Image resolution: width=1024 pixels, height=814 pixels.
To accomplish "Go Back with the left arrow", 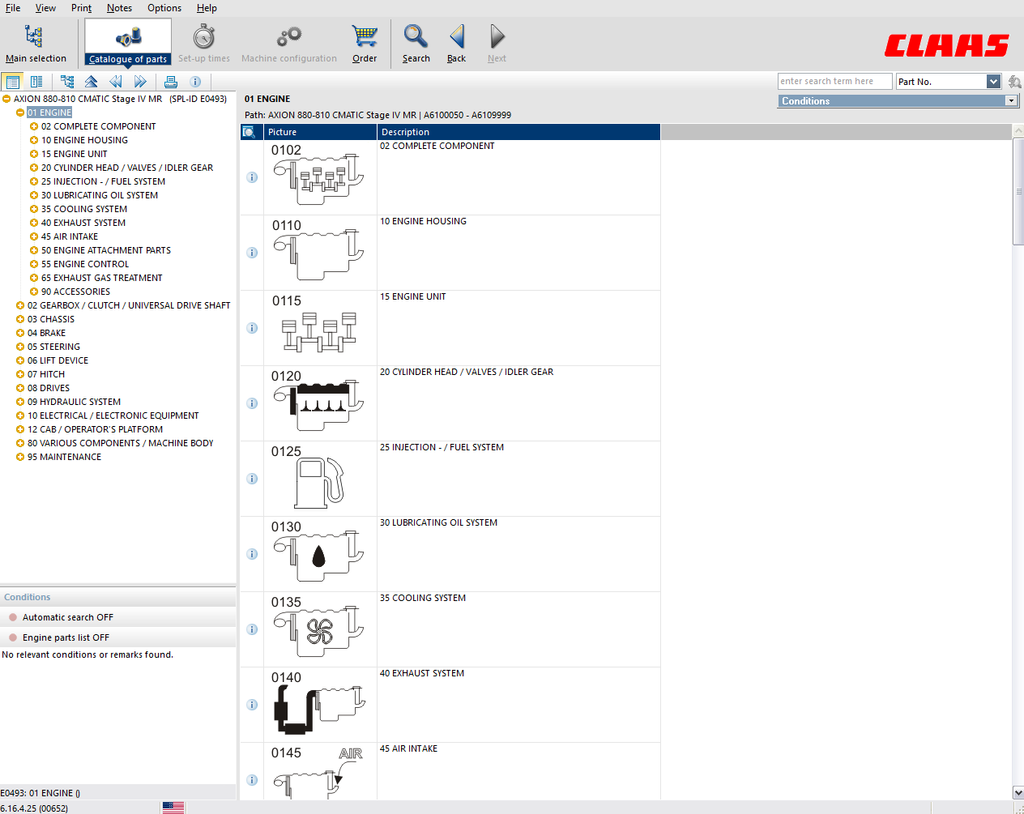I will point(456,43).
